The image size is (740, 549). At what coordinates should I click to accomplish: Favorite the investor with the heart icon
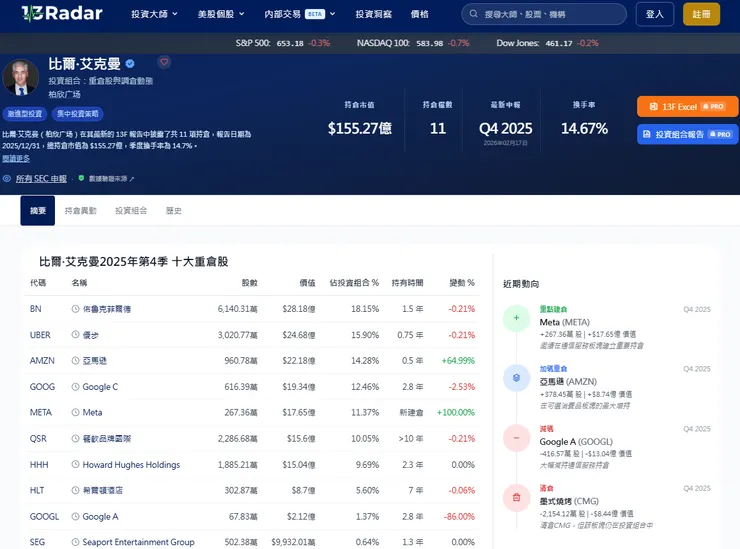[x=164, y=62]
